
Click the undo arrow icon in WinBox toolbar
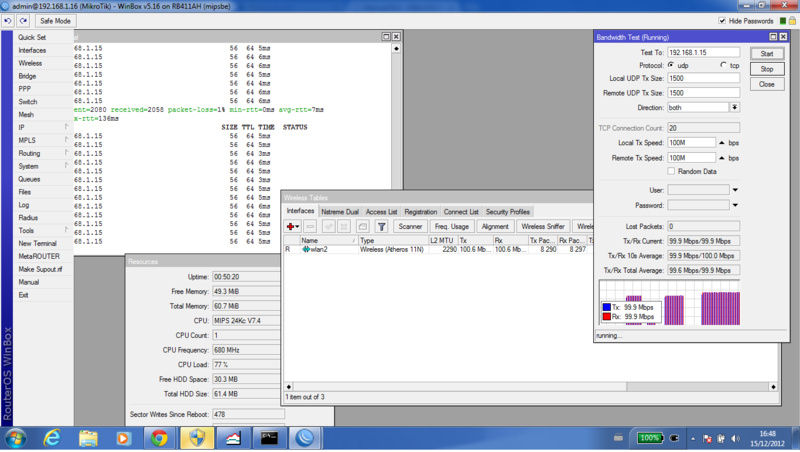(8, 21)
